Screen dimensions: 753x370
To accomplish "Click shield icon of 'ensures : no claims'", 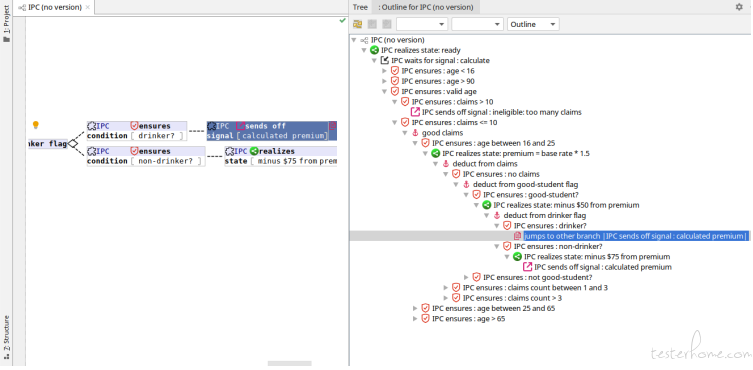I will pos(456,174).
